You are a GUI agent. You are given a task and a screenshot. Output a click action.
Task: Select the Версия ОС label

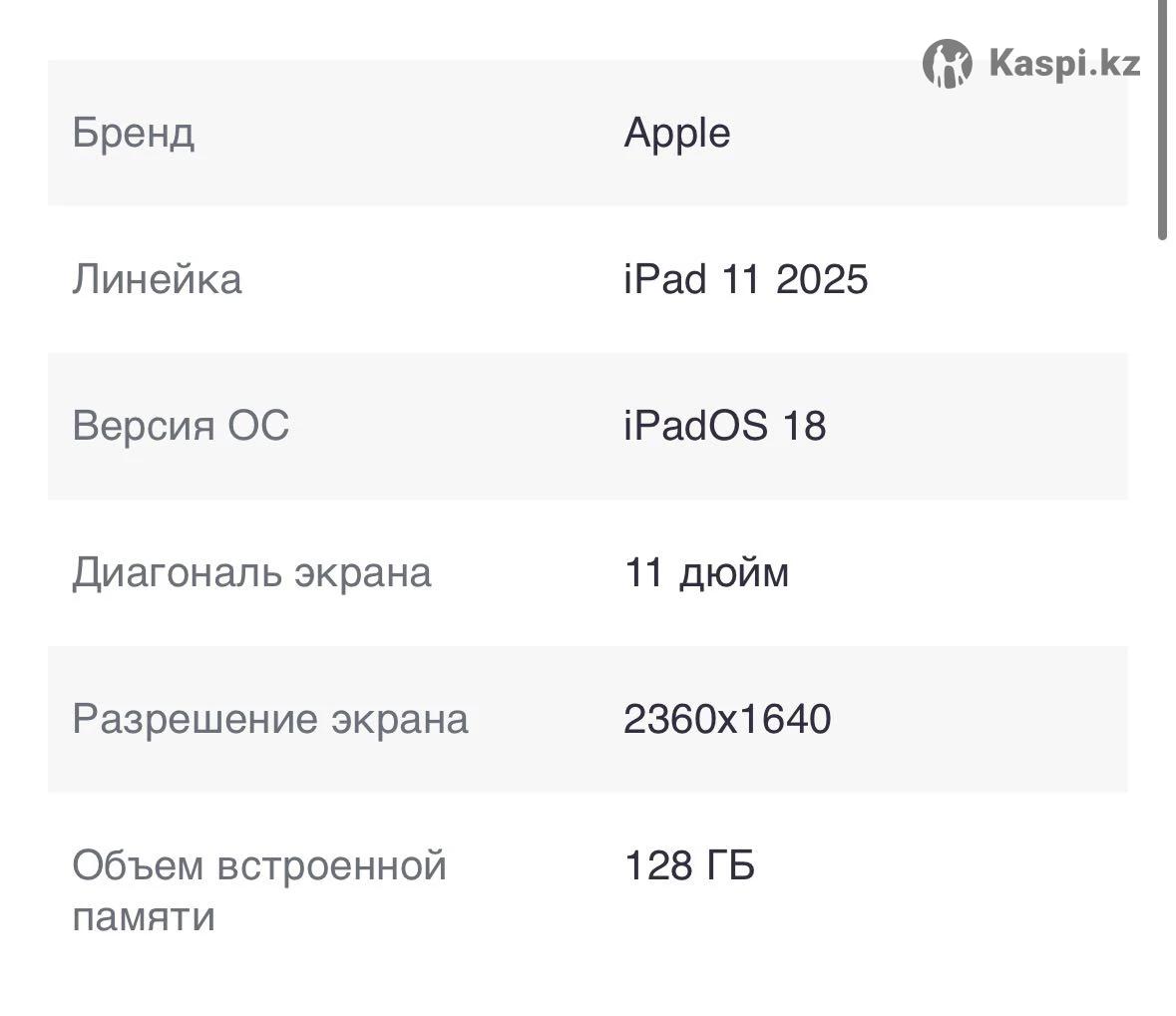tap(181, 425)
